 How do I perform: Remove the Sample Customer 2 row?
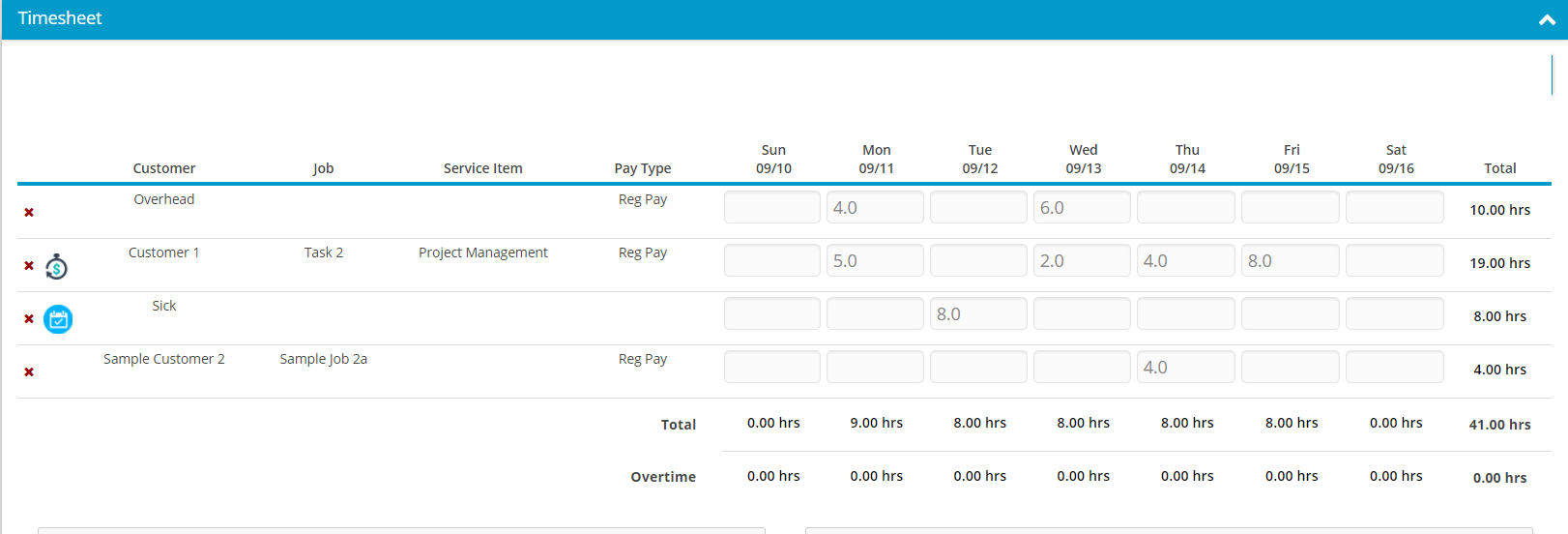tap(29, 372)
